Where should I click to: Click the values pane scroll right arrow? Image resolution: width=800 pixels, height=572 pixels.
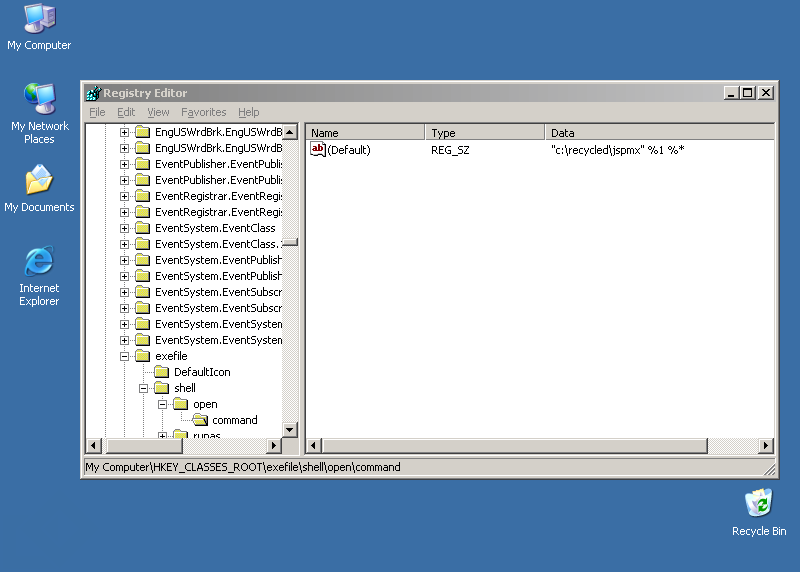pos(766,445)
